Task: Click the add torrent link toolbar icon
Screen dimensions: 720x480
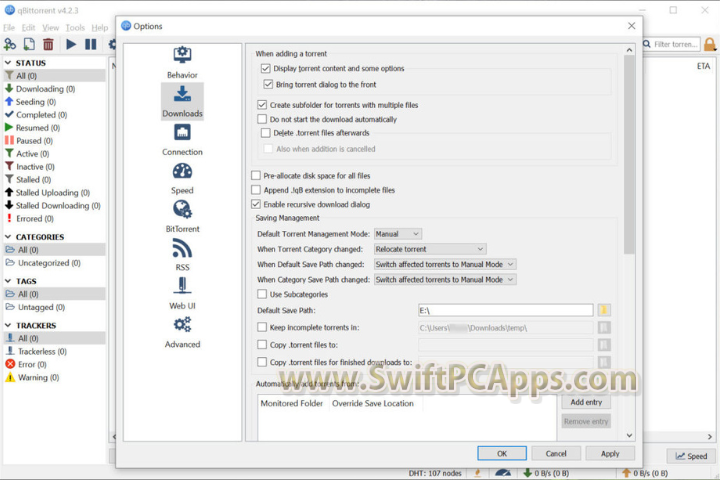Action: coord(10,44)
